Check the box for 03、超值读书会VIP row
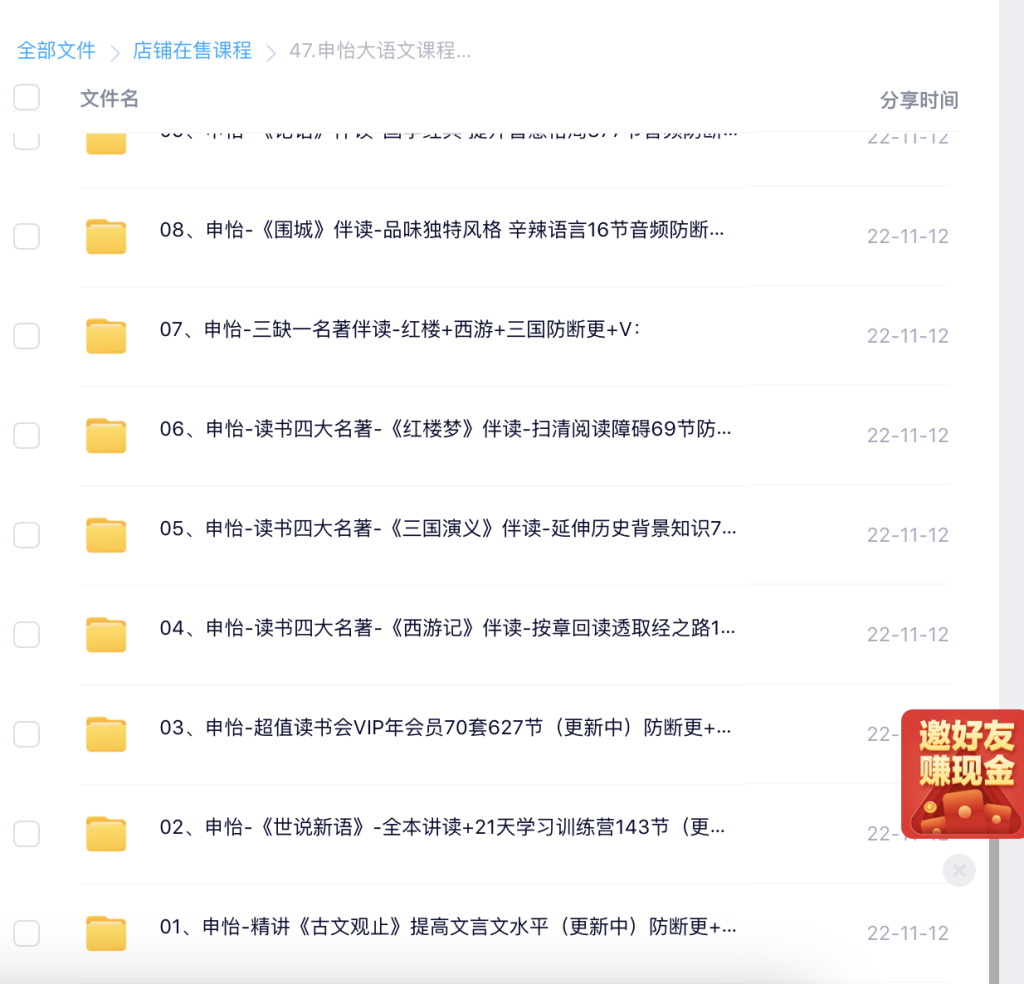The height and width of the screenshot is (984, 1024). tap(27, 734)
